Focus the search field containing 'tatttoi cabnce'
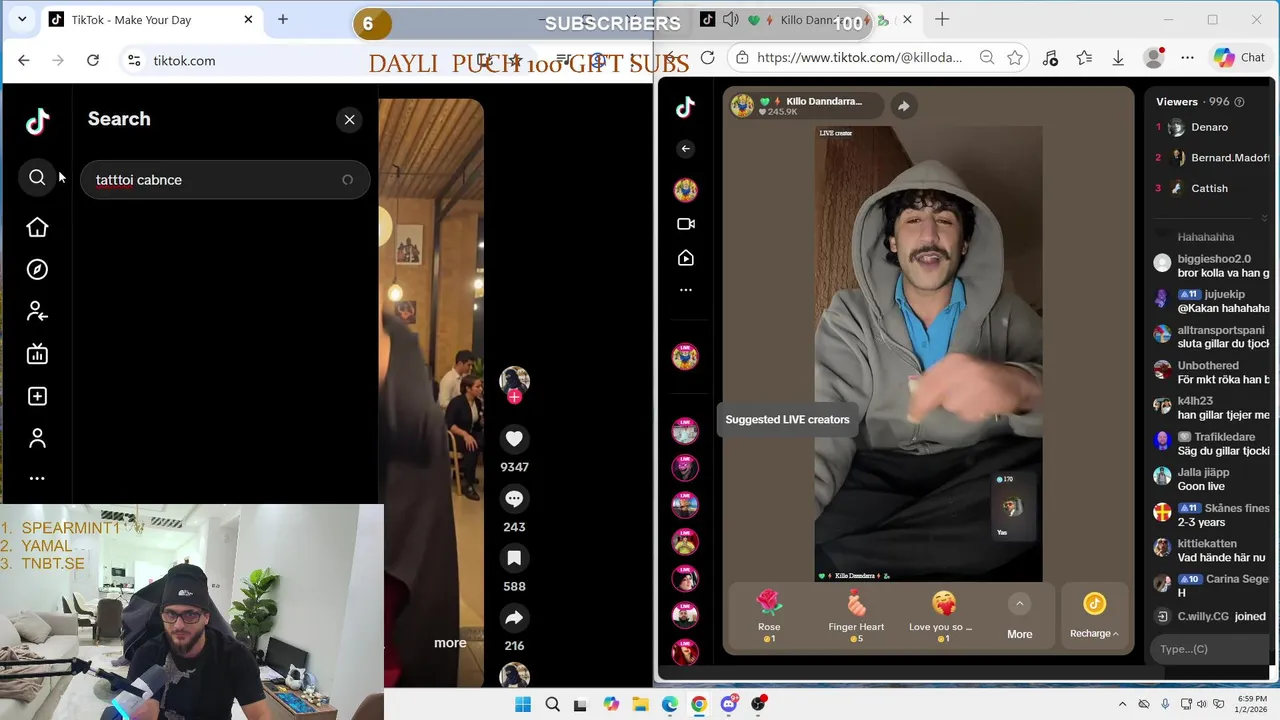This screenshot has width=1280, height=720. click(x=225, y=180)
